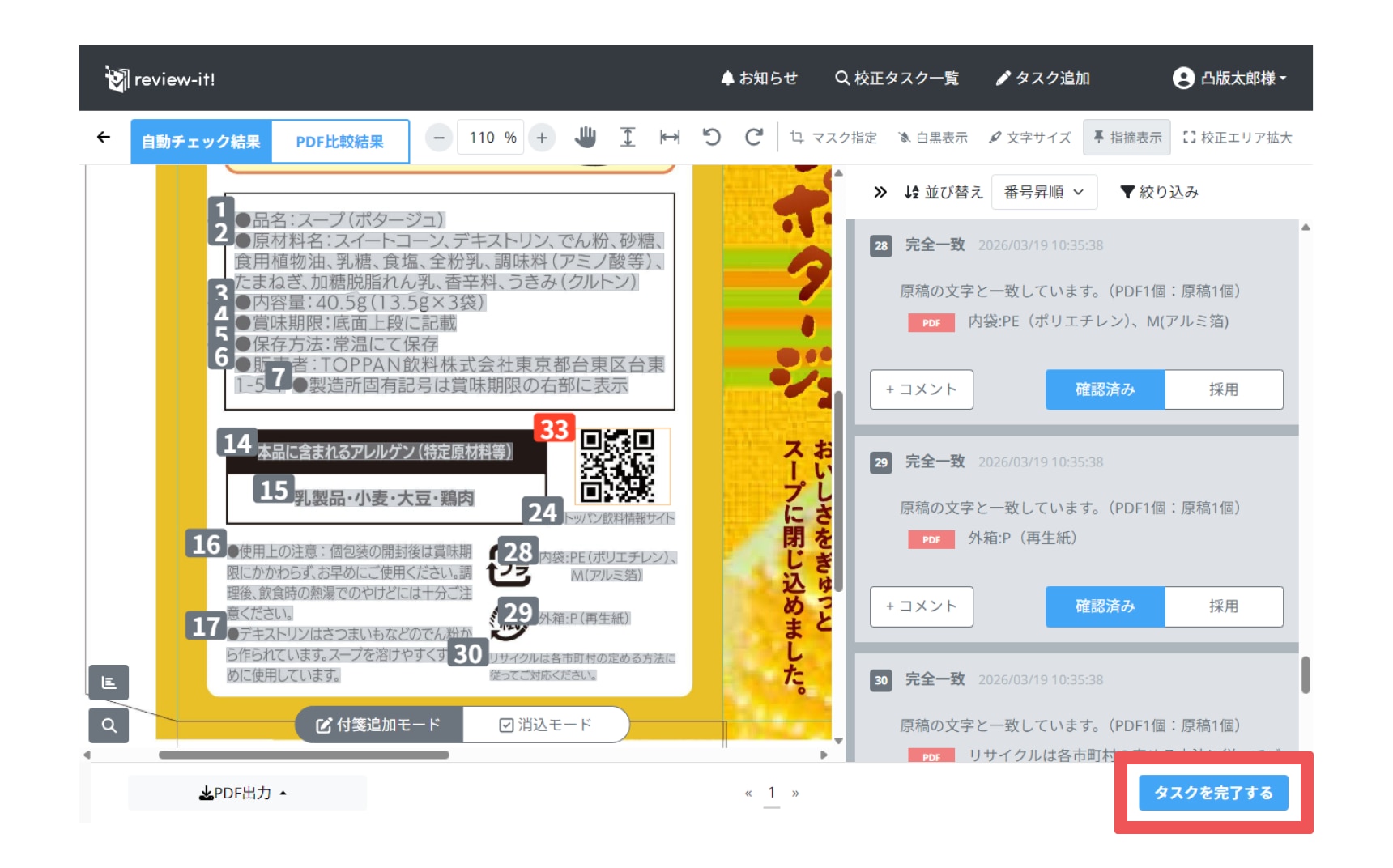
Task: Click the 110% zoom level field
Action: point(491,138)
